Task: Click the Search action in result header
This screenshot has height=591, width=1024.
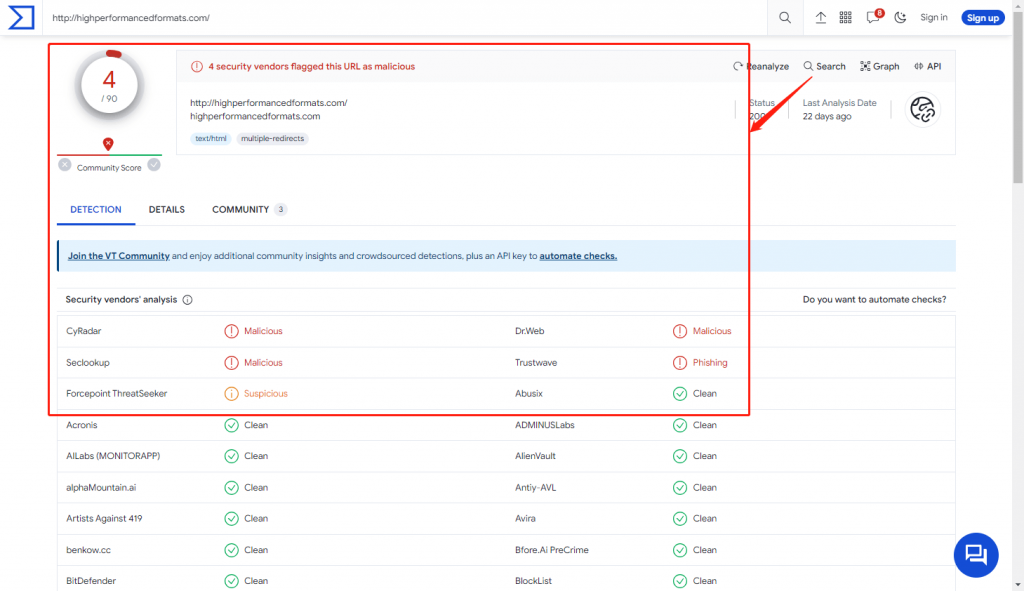Action: pyautogui.click(x=824, y=67)
